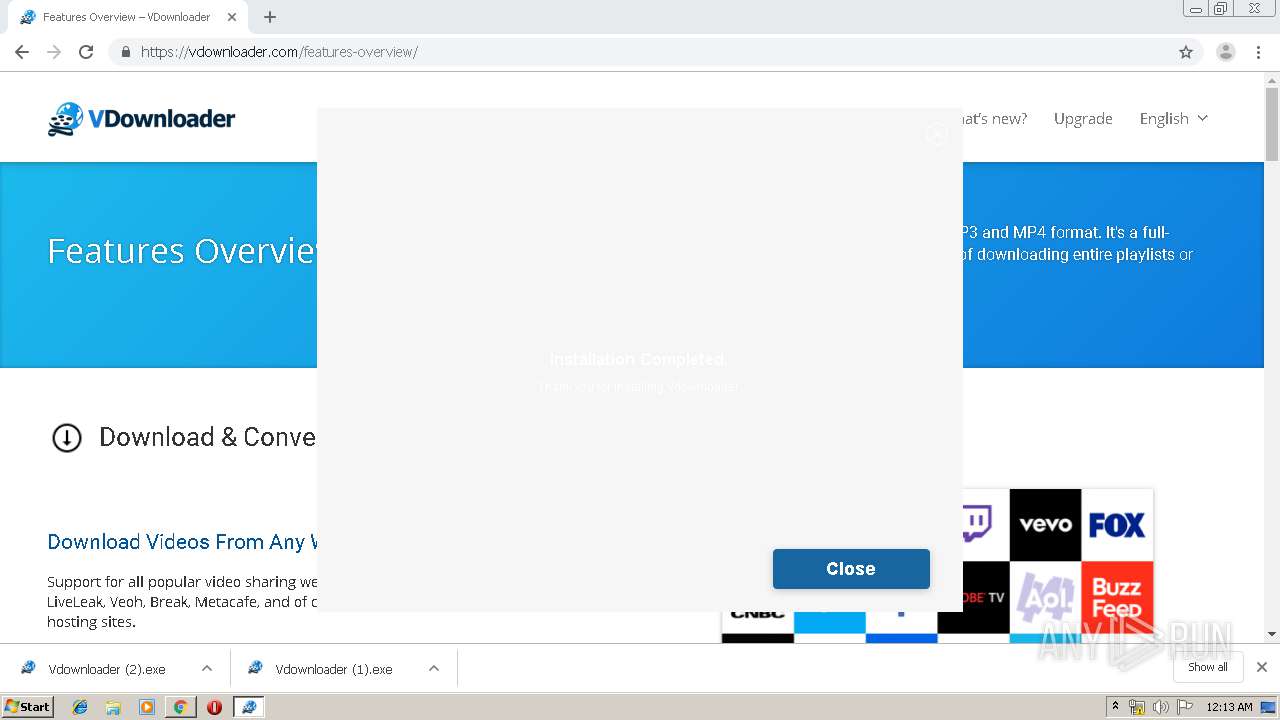Open Action Center flag icon
Image resolution: width=1280 pixels, height=720 pixels.
coord(1185,707)
